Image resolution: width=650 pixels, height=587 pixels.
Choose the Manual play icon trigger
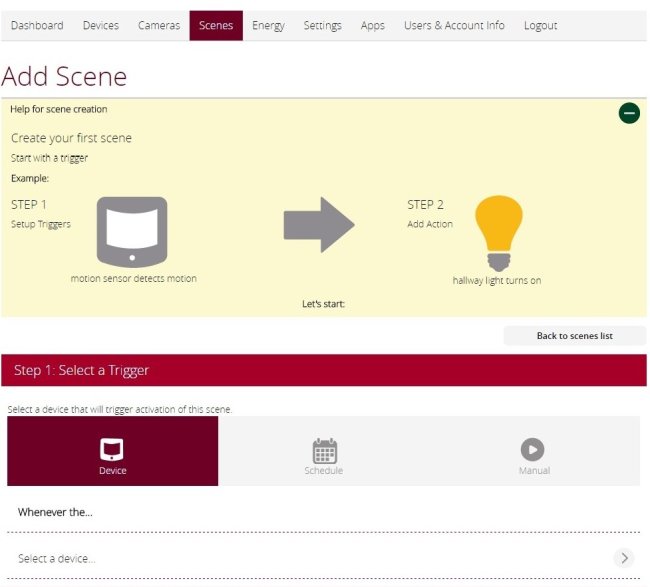point(533,450)
